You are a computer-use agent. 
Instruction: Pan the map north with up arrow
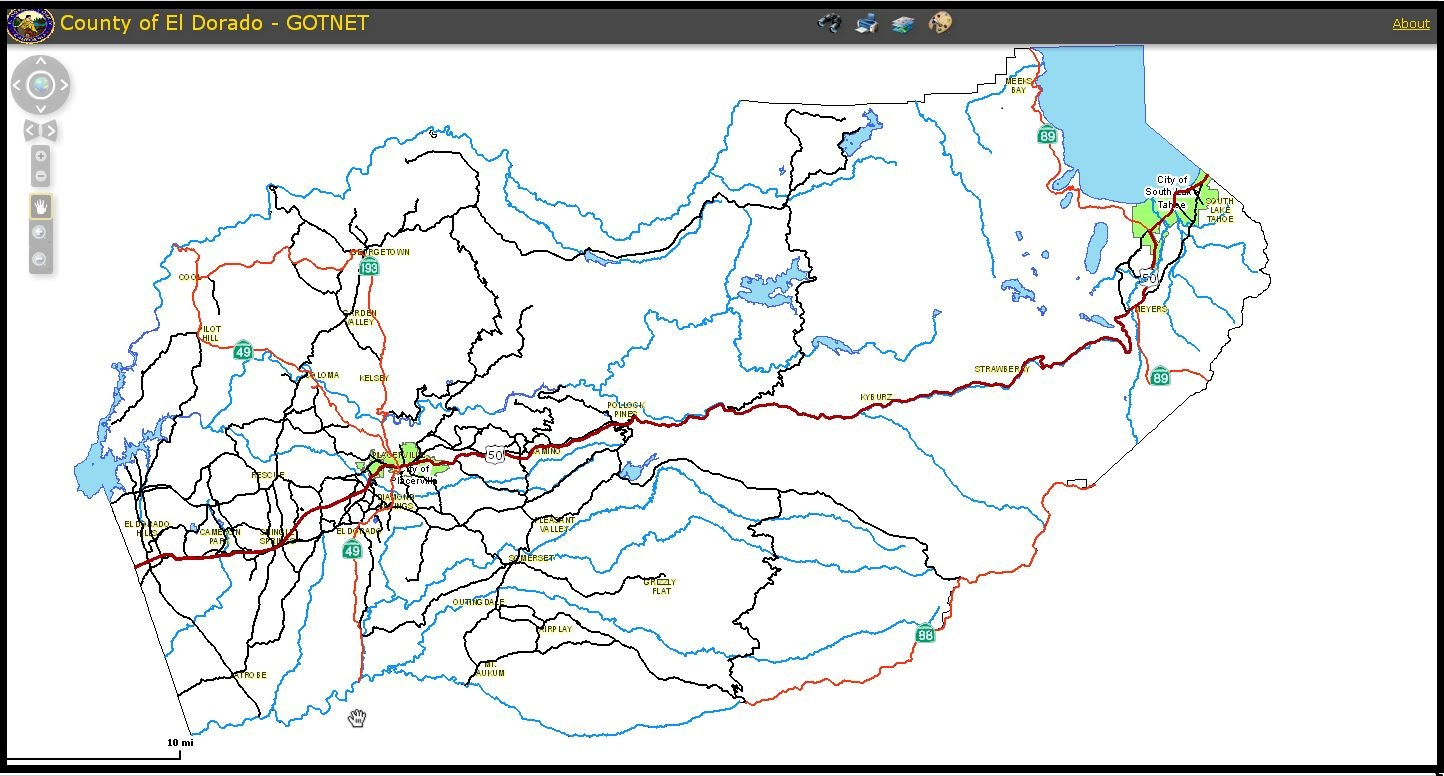click(40, 62)
